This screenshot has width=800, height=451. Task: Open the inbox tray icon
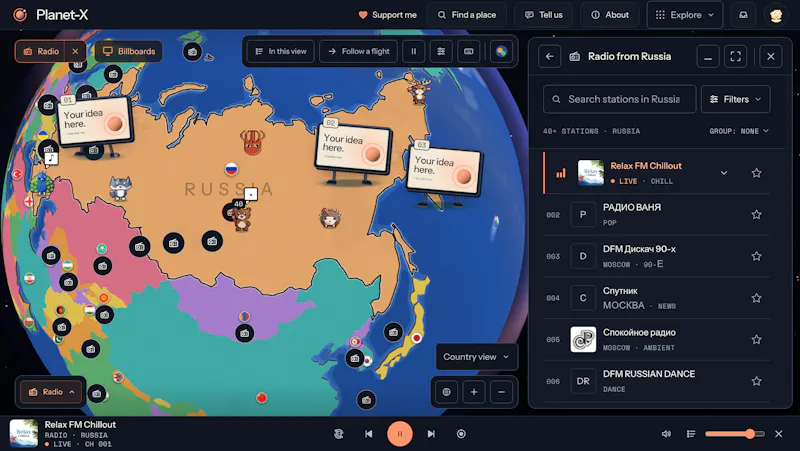pos(743,15)
